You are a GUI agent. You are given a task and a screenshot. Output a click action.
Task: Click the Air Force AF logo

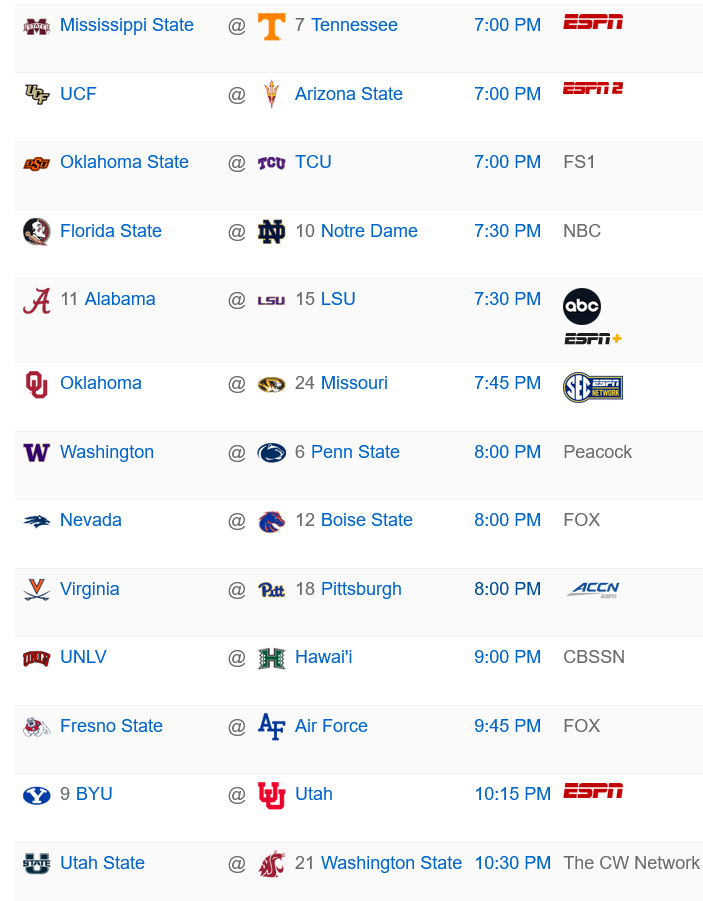(271, 726)
